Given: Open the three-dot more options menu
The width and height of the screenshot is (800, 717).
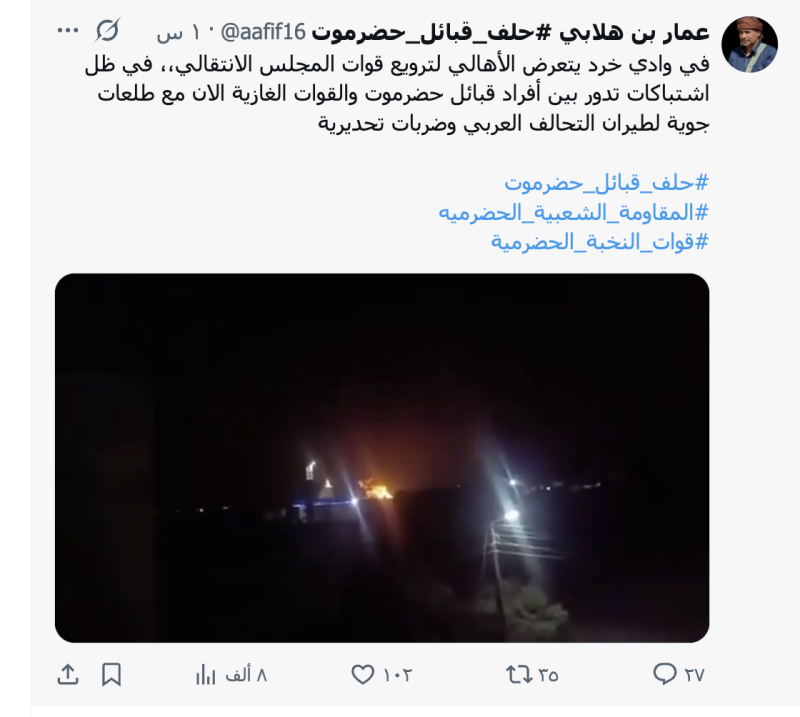Looking at the screenshot, I should pyautogui.click(x=68, y=31).
